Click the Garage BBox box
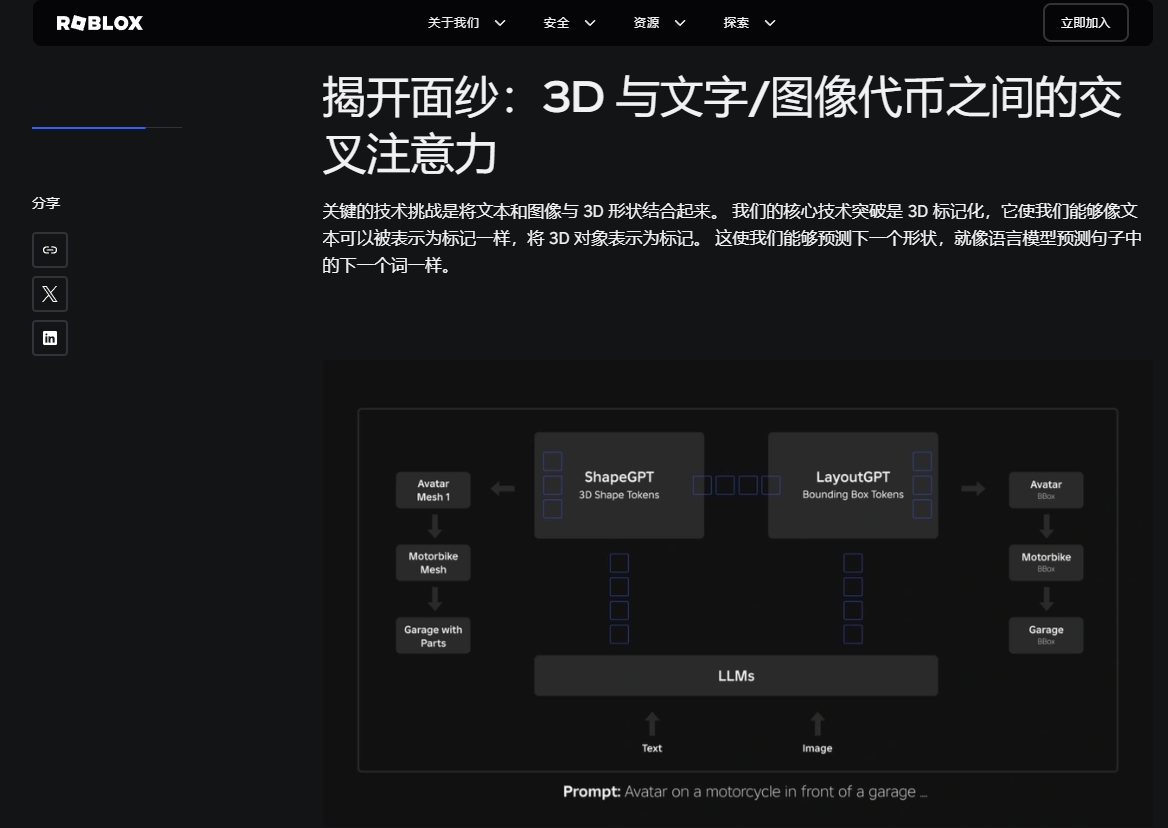 click(1046, 636)
